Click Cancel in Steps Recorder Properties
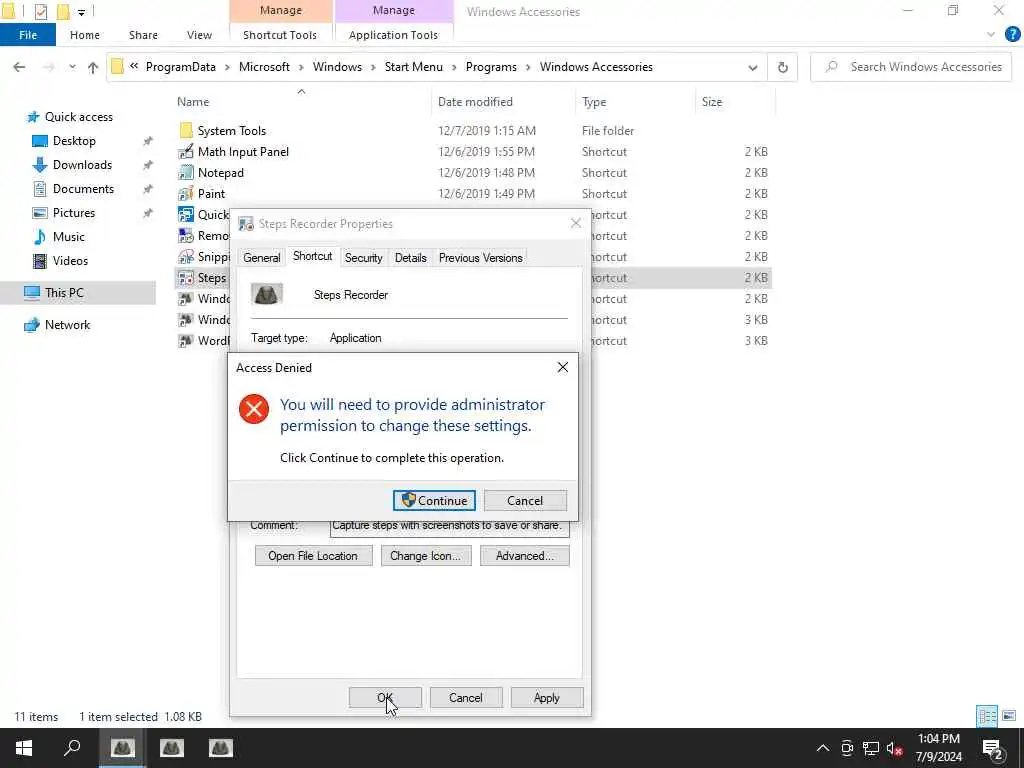Screen dimensions: 1024x768 coord(466,697)
